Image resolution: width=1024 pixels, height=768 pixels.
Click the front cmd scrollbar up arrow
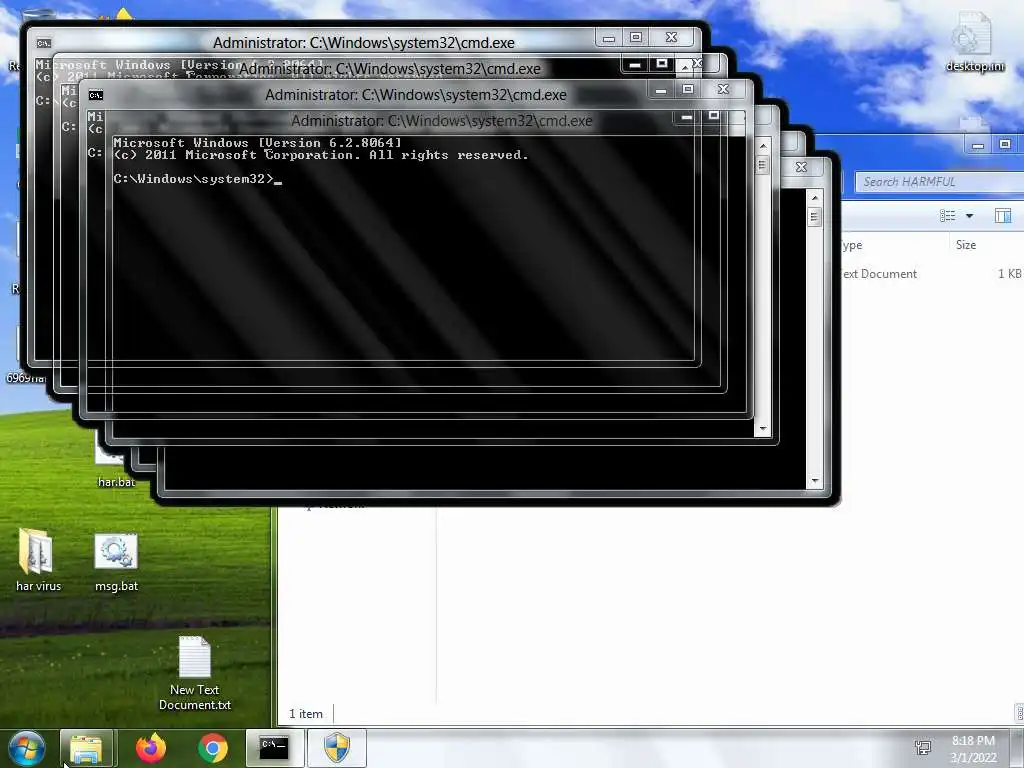763,146
